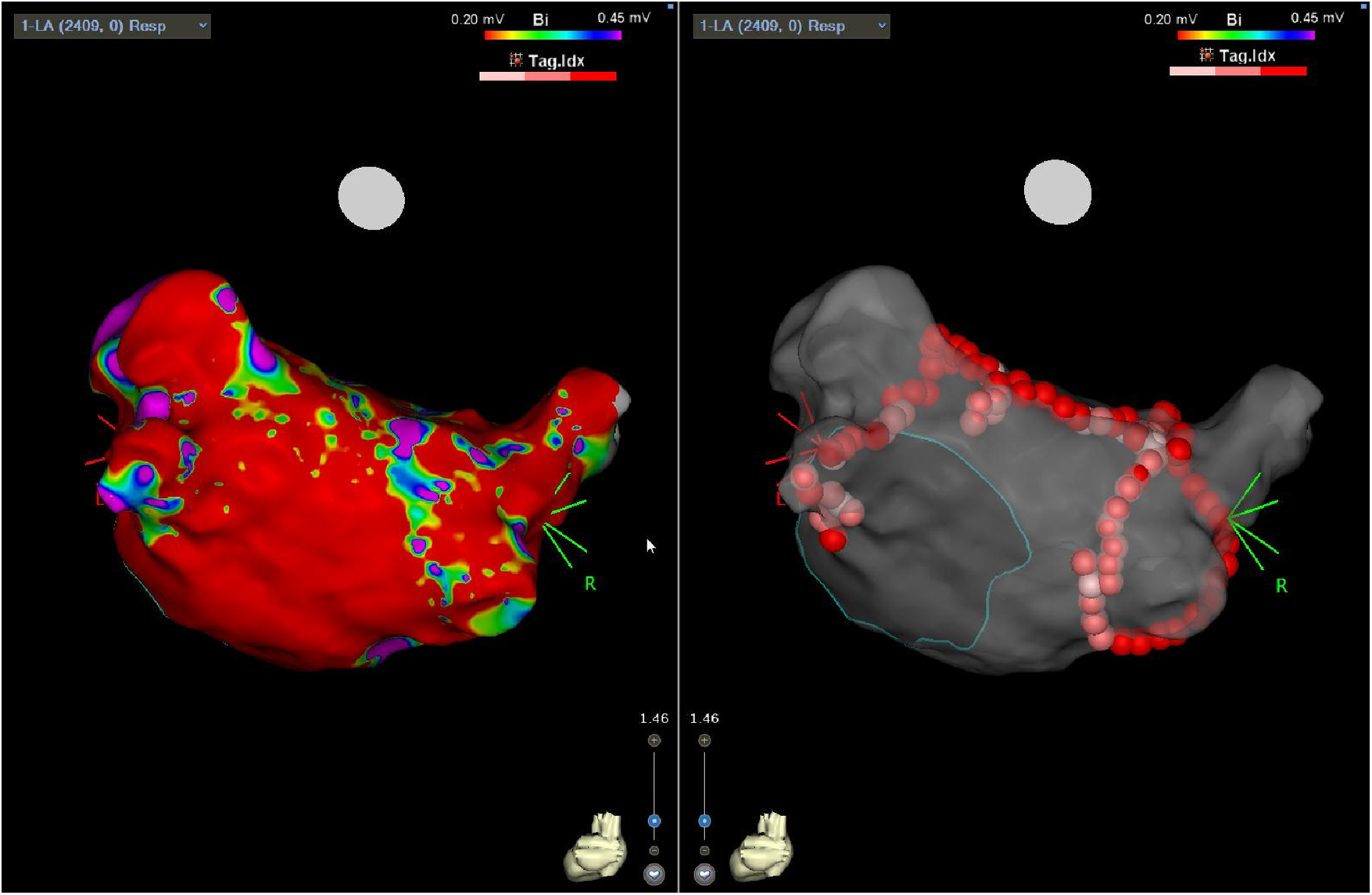
Task: Open the right pane map selection dropdown
Action: [x=791, y=27]
